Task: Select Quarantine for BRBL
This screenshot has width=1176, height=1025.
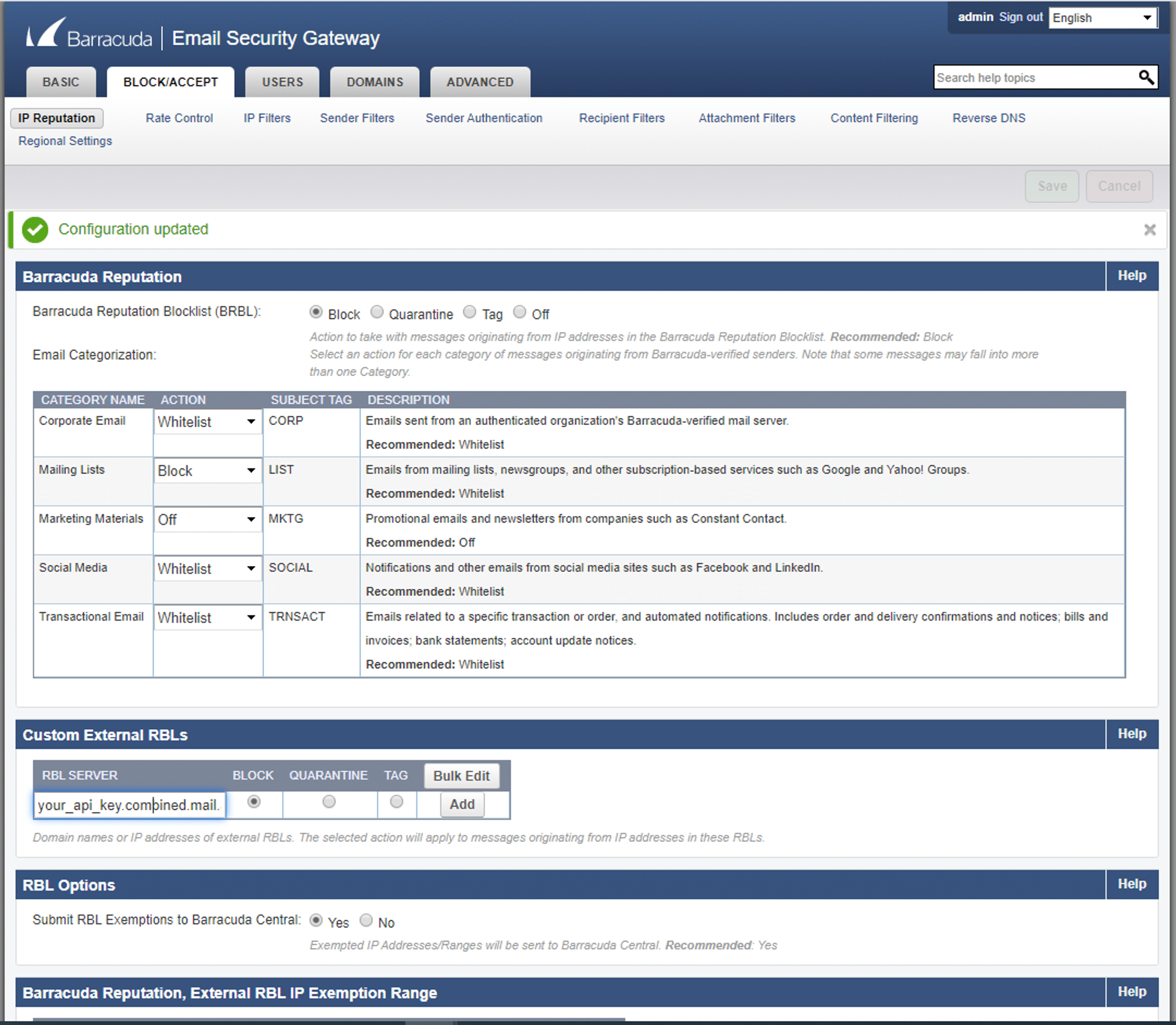Action: point(377,312)
